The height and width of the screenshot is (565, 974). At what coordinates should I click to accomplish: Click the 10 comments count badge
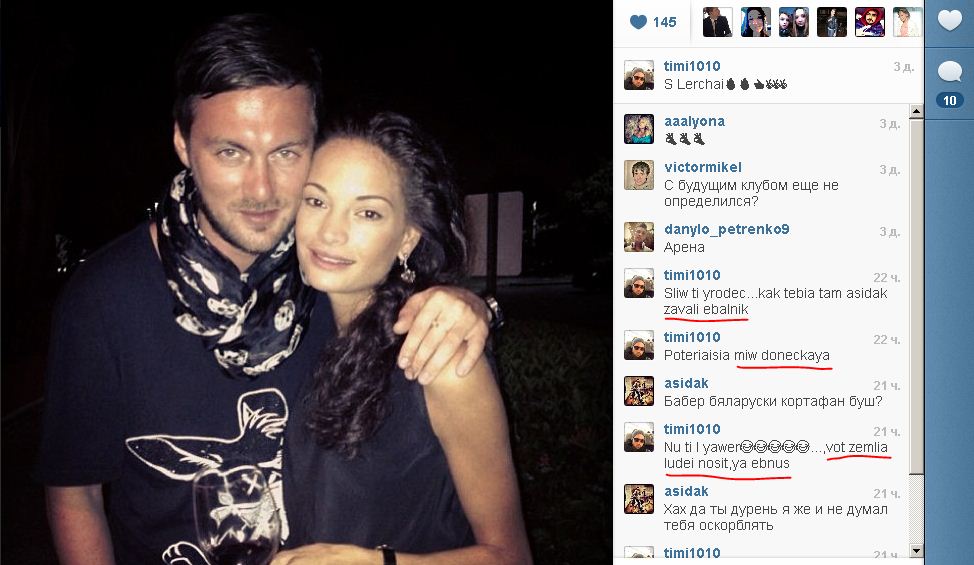click(949, 101)
